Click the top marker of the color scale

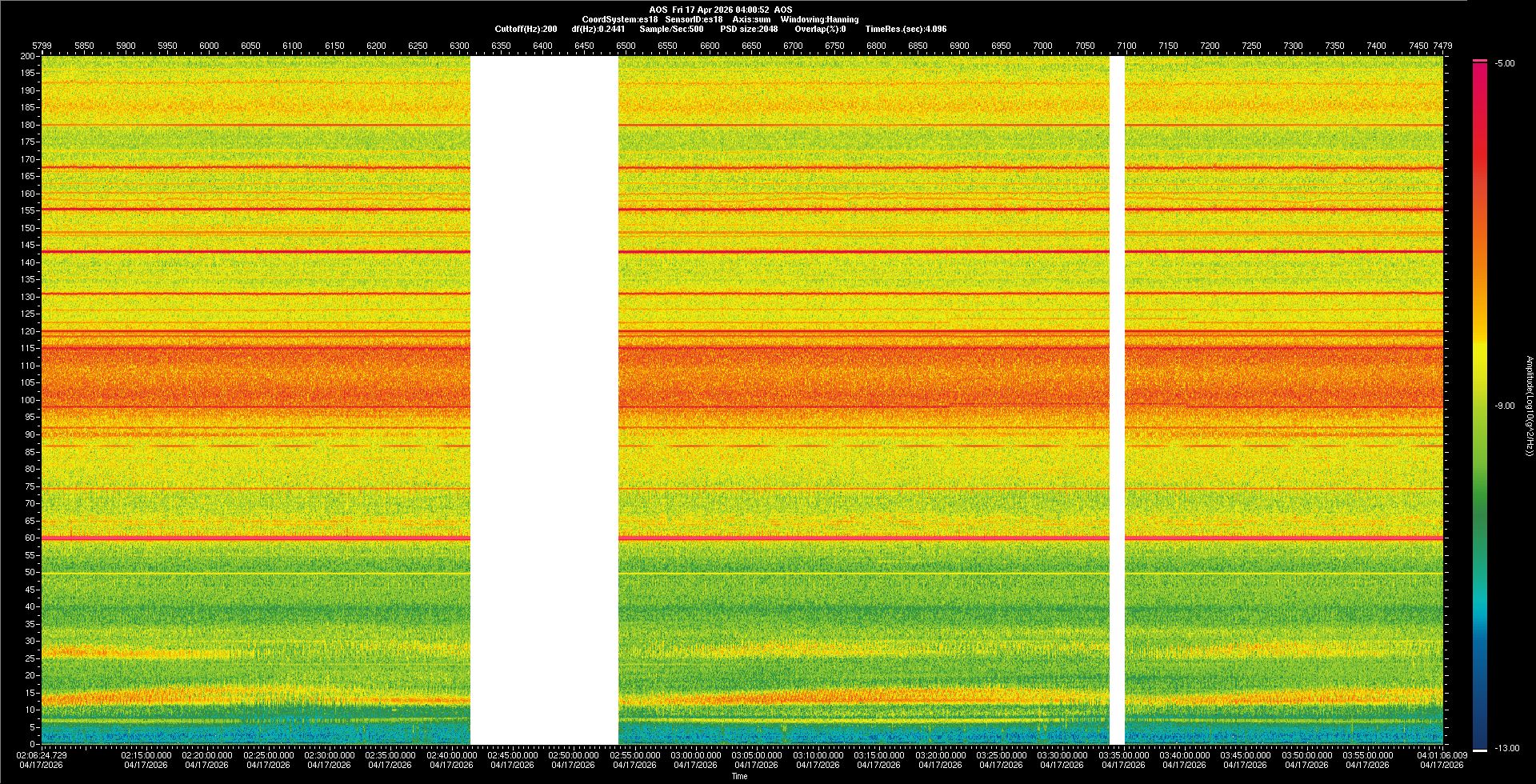tap(1479, 61)
